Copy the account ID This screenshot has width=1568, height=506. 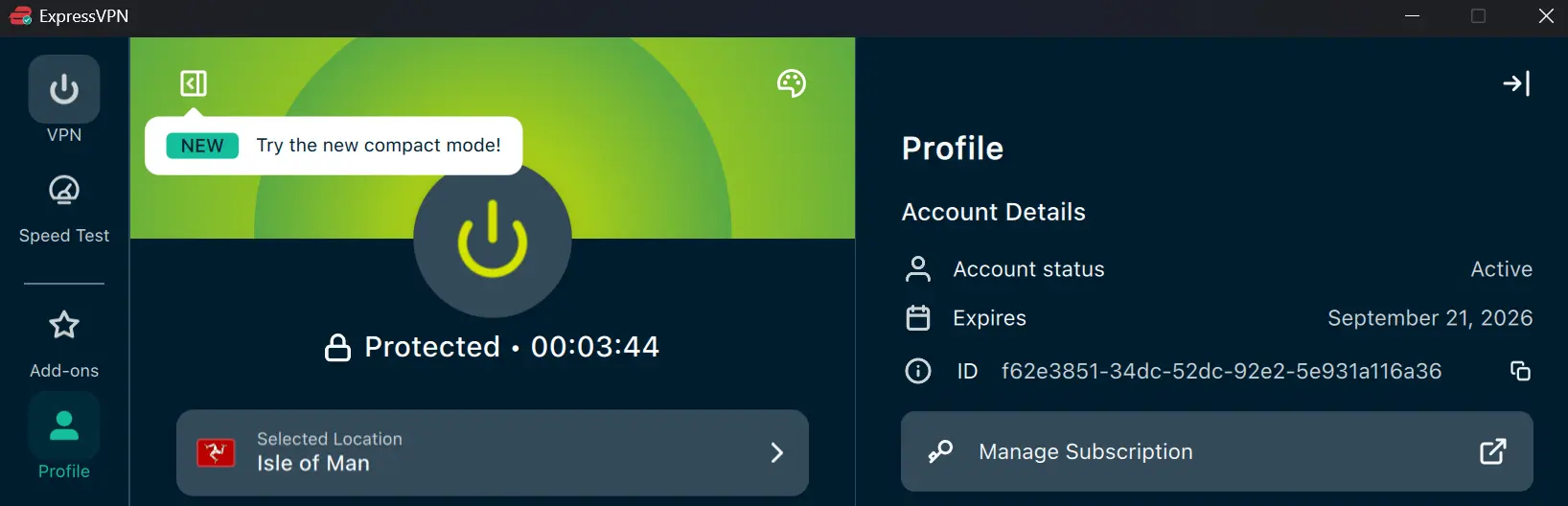pos(1520,371)
